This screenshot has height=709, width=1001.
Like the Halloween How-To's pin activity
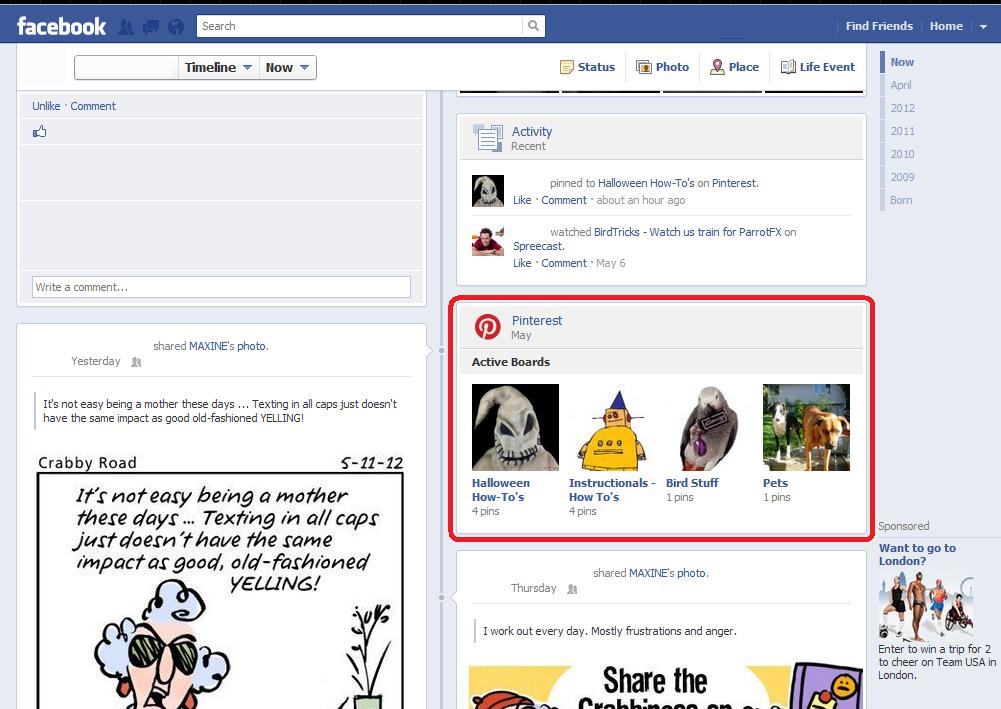pos(522,200)
